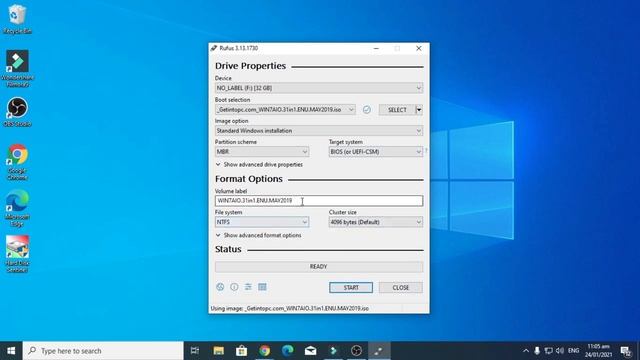Open the taskbar clock and date
The image size is (640, 360).
point(598,351)
